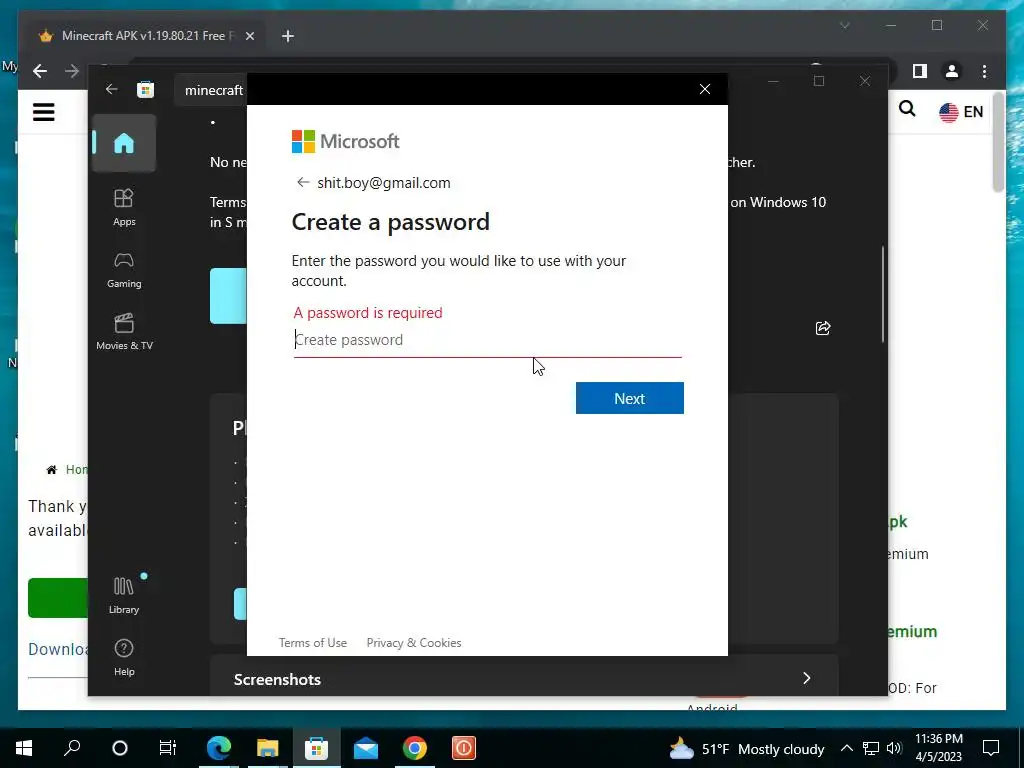
Task: Open Chrome side panel icon
Action: (x=920, y=71)
